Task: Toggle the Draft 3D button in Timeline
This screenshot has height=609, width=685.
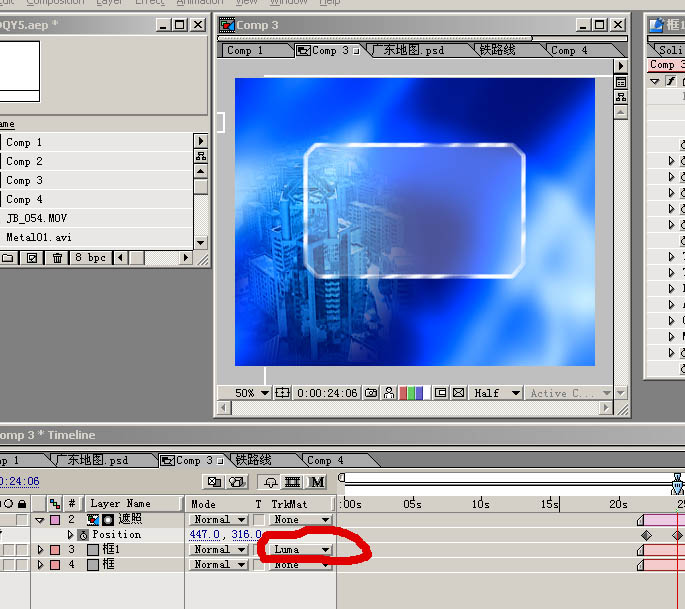Action: 237,482
